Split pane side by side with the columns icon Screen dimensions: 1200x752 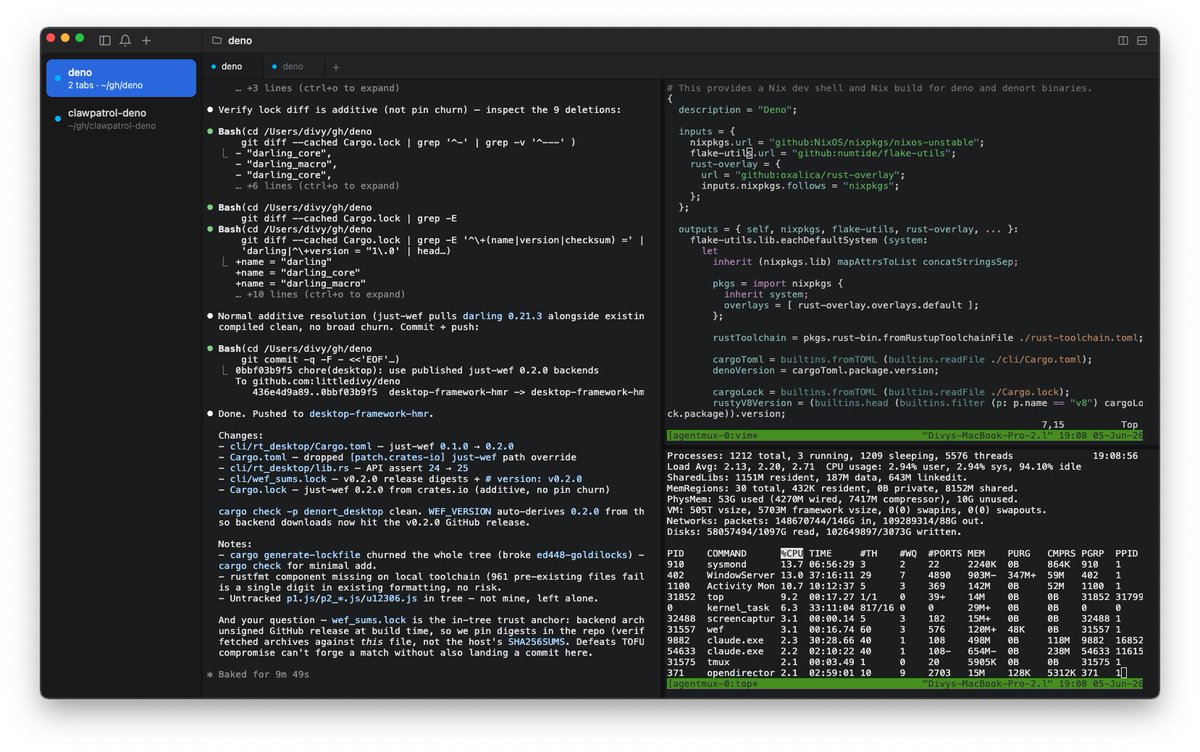(x=1123, y=40)
